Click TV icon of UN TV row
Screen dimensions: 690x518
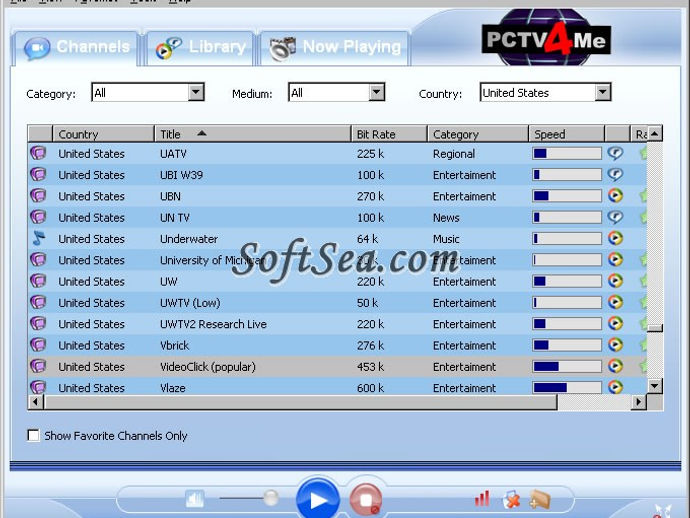[39, 217]
